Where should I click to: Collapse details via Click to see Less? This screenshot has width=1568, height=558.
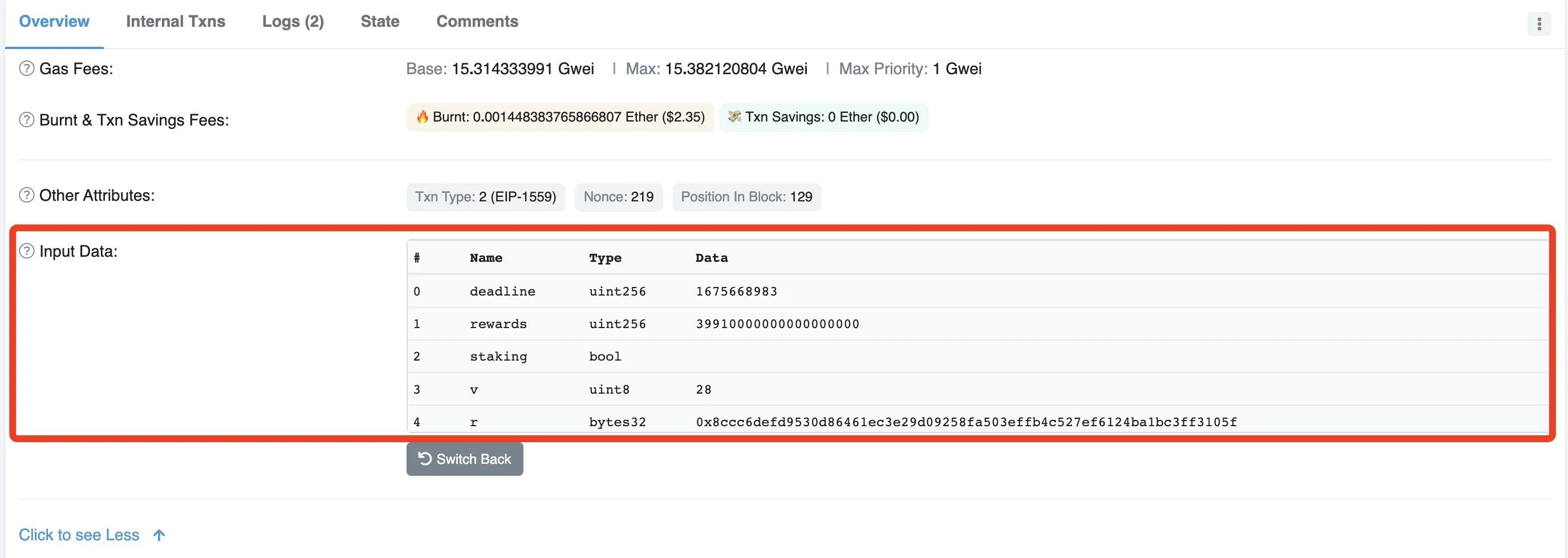click(79, 535)
